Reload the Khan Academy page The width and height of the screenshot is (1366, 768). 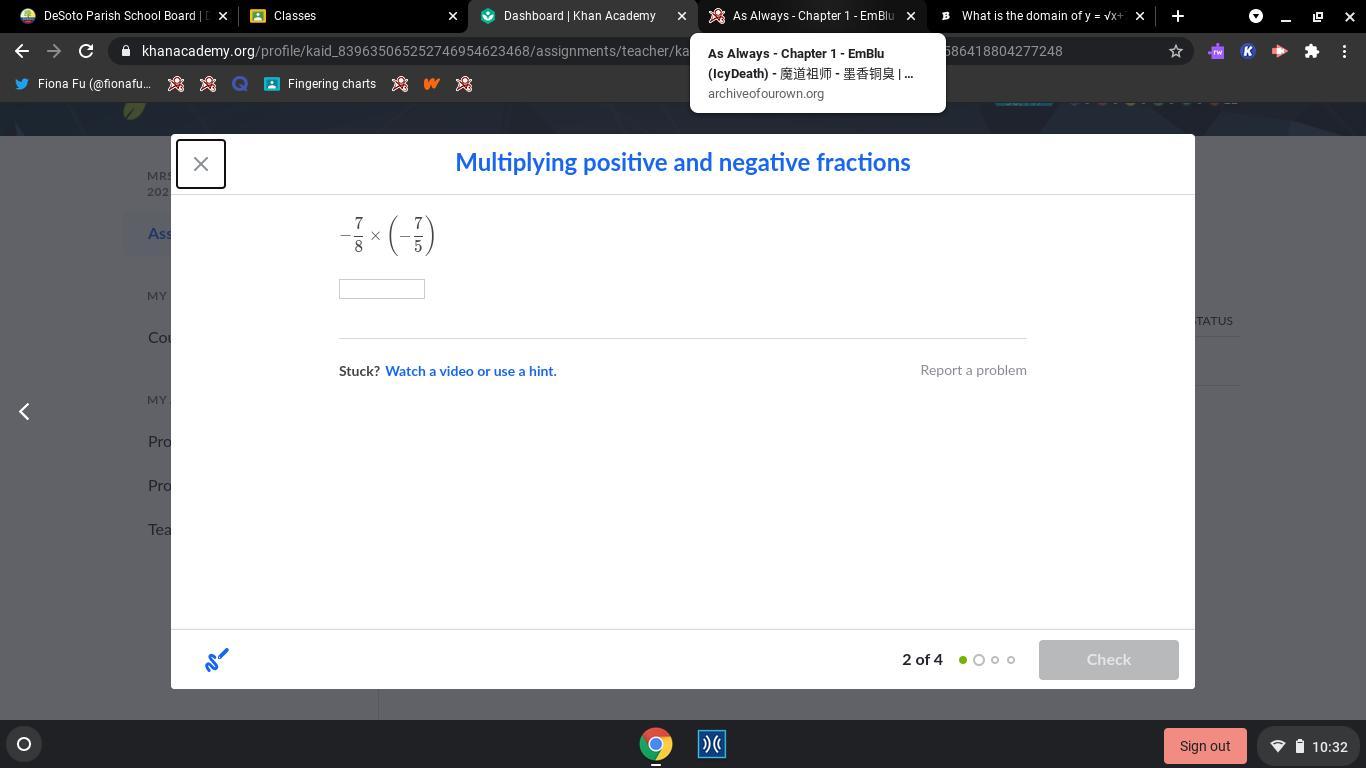click(x=86, y=51)
